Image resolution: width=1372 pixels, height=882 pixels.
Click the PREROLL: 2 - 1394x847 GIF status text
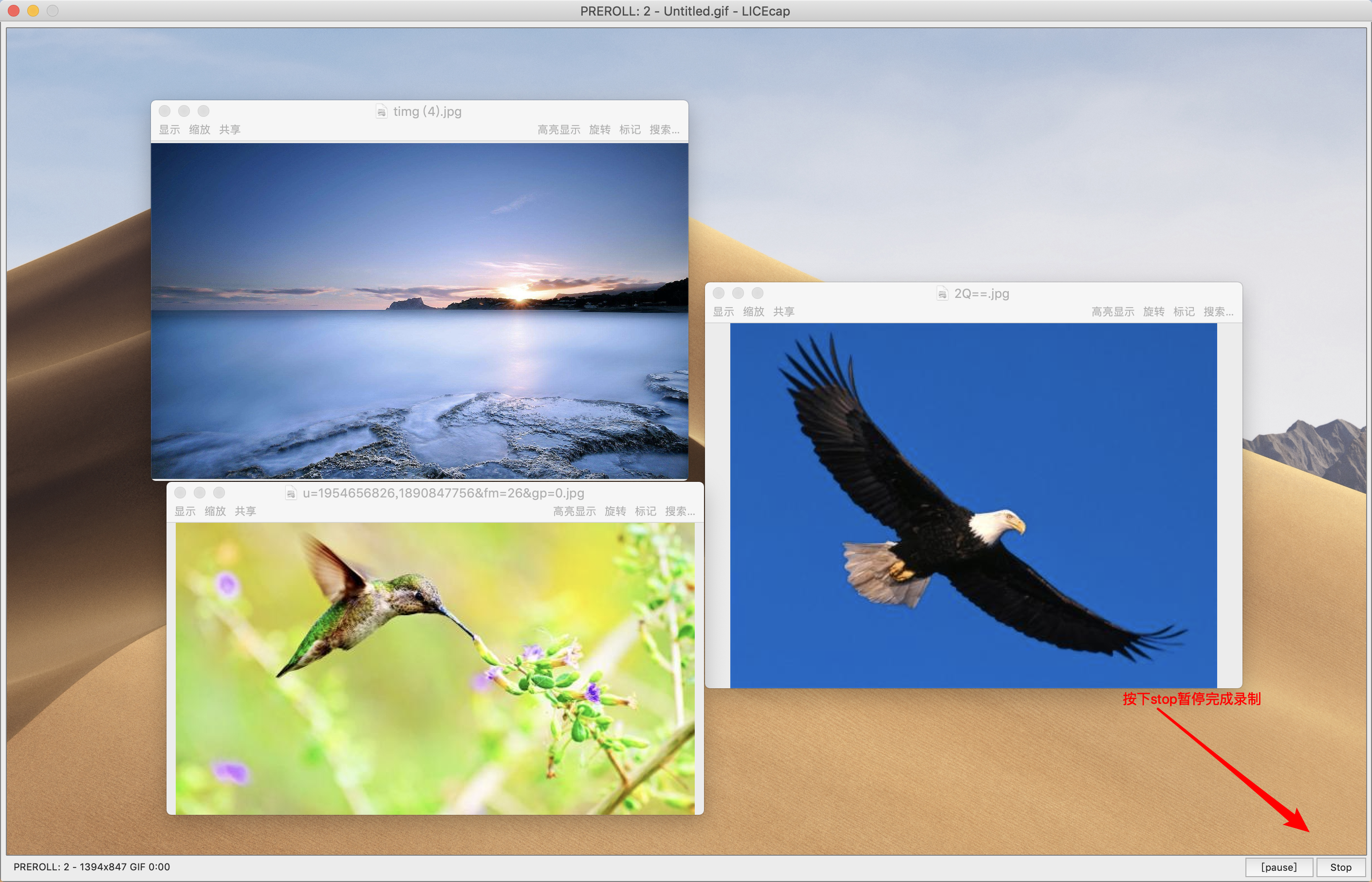(x=92, y=866)
